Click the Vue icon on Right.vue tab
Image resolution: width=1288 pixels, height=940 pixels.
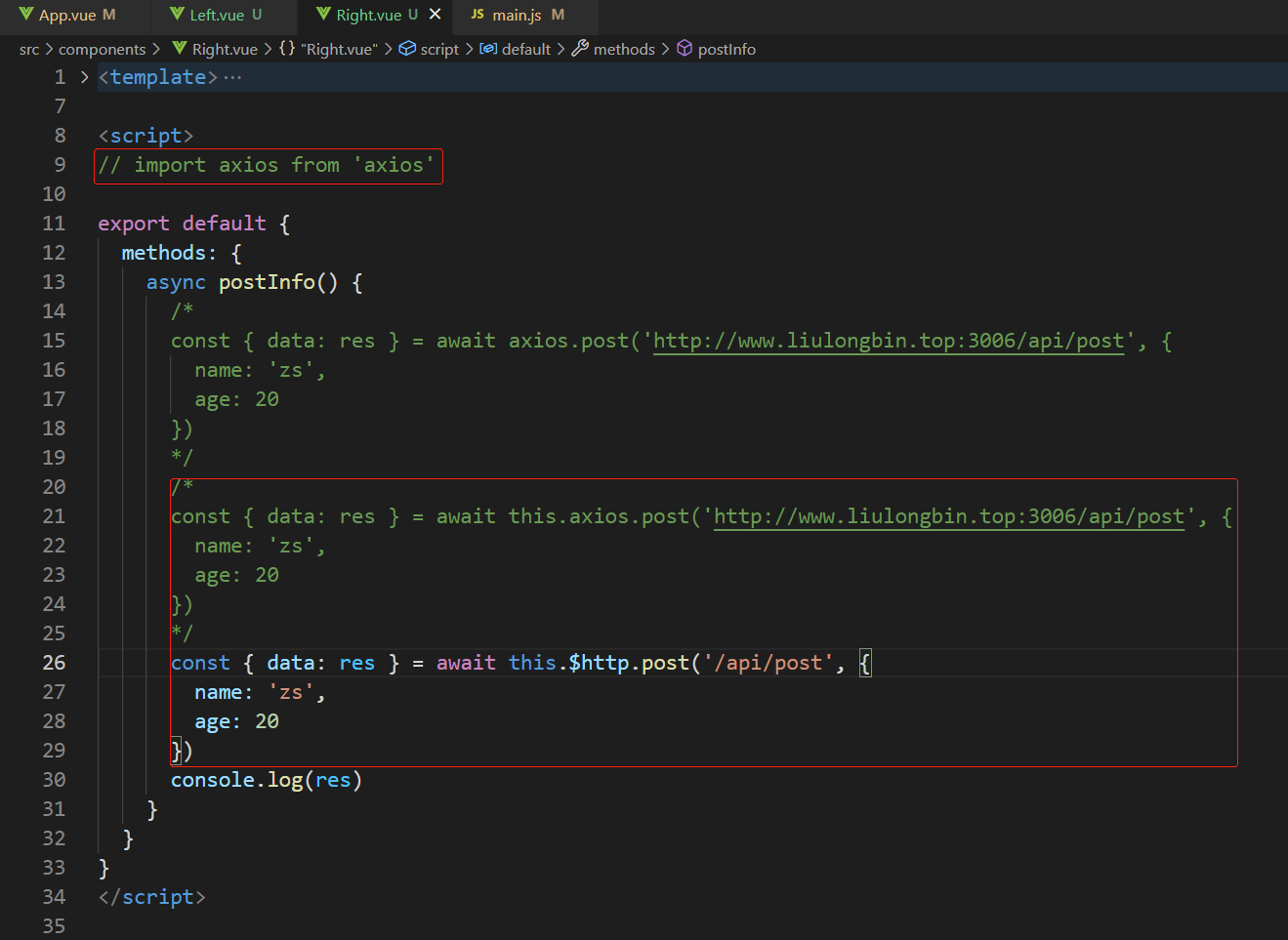pos(323,15)
